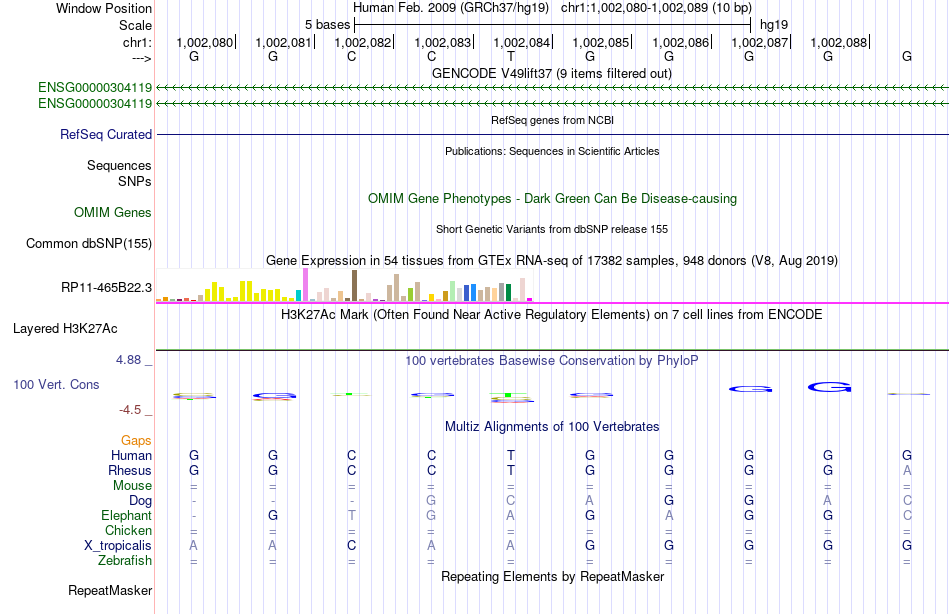Open RefSeq genes from NCBI track title
The width and height of the screenshot is (950, 614).
552,120
